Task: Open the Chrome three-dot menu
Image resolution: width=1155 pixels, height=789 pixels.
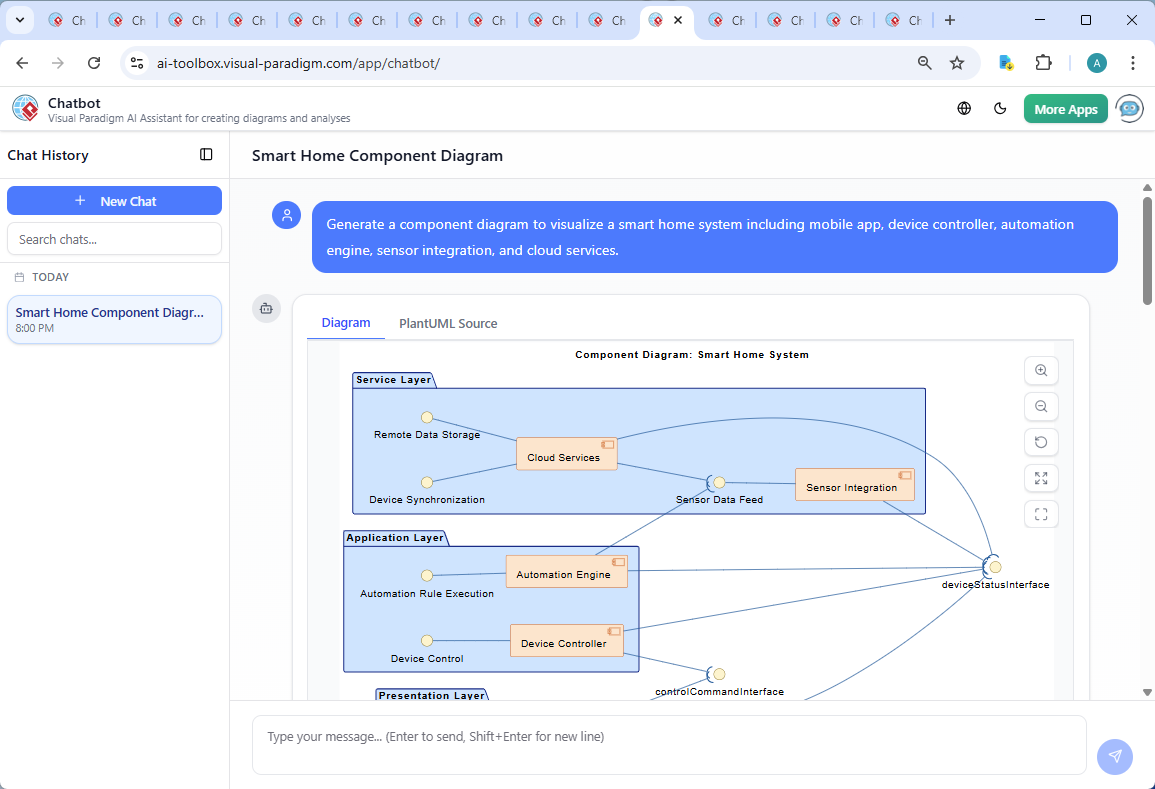Action: click(x=1133, y=63)
